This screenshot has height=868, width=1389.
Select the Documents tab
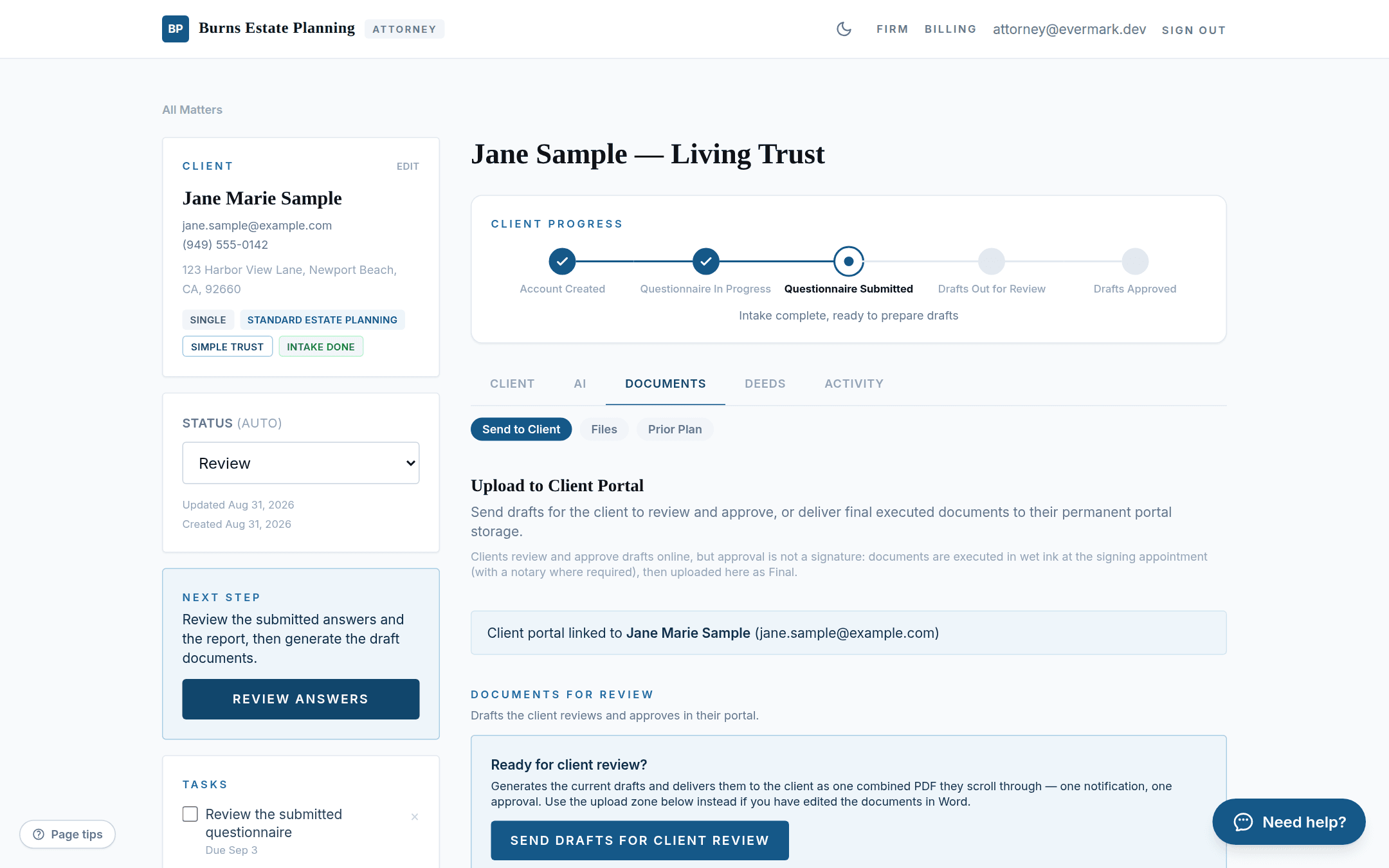666,384
